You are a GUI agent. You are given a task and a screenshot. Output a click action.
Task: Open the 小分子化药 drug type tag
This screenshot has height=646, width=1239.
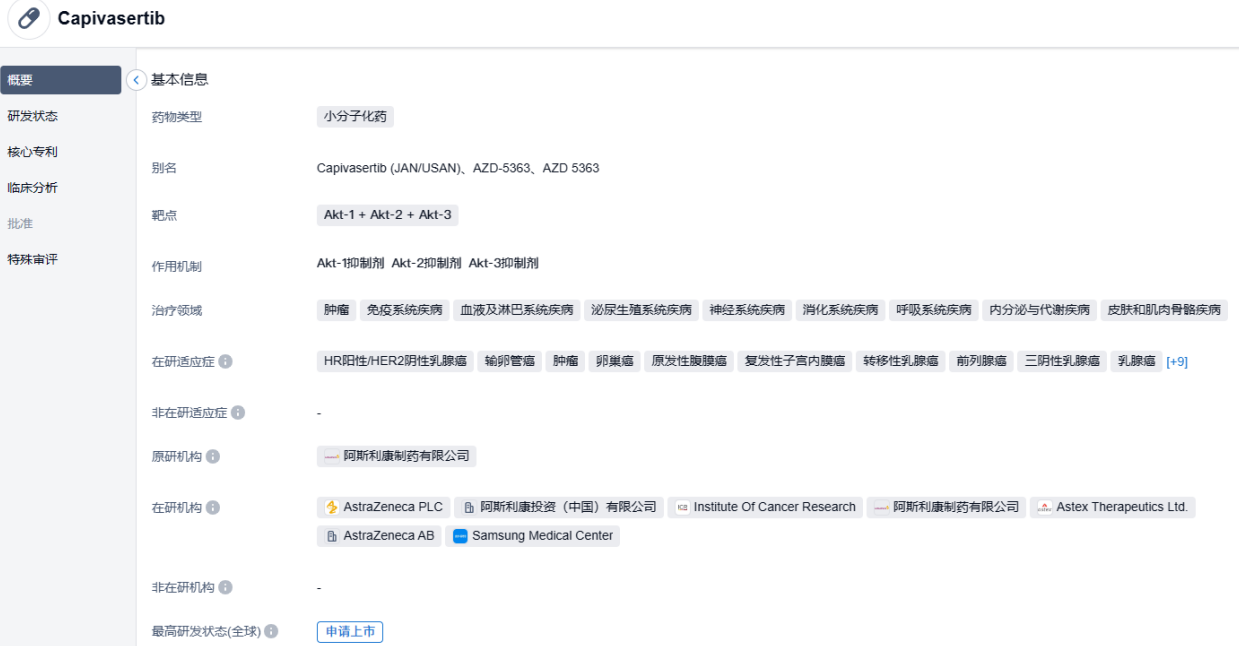coord(356,117)
